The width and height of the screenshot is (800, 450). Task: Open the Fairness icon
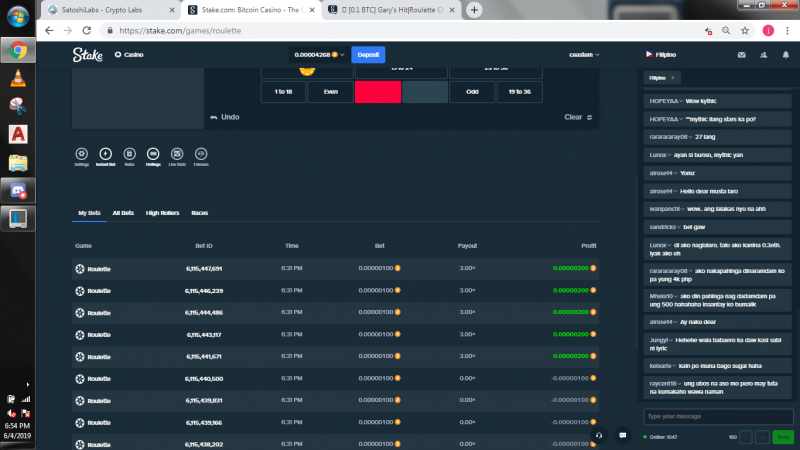pyautogui.click(x=201, y=156)
